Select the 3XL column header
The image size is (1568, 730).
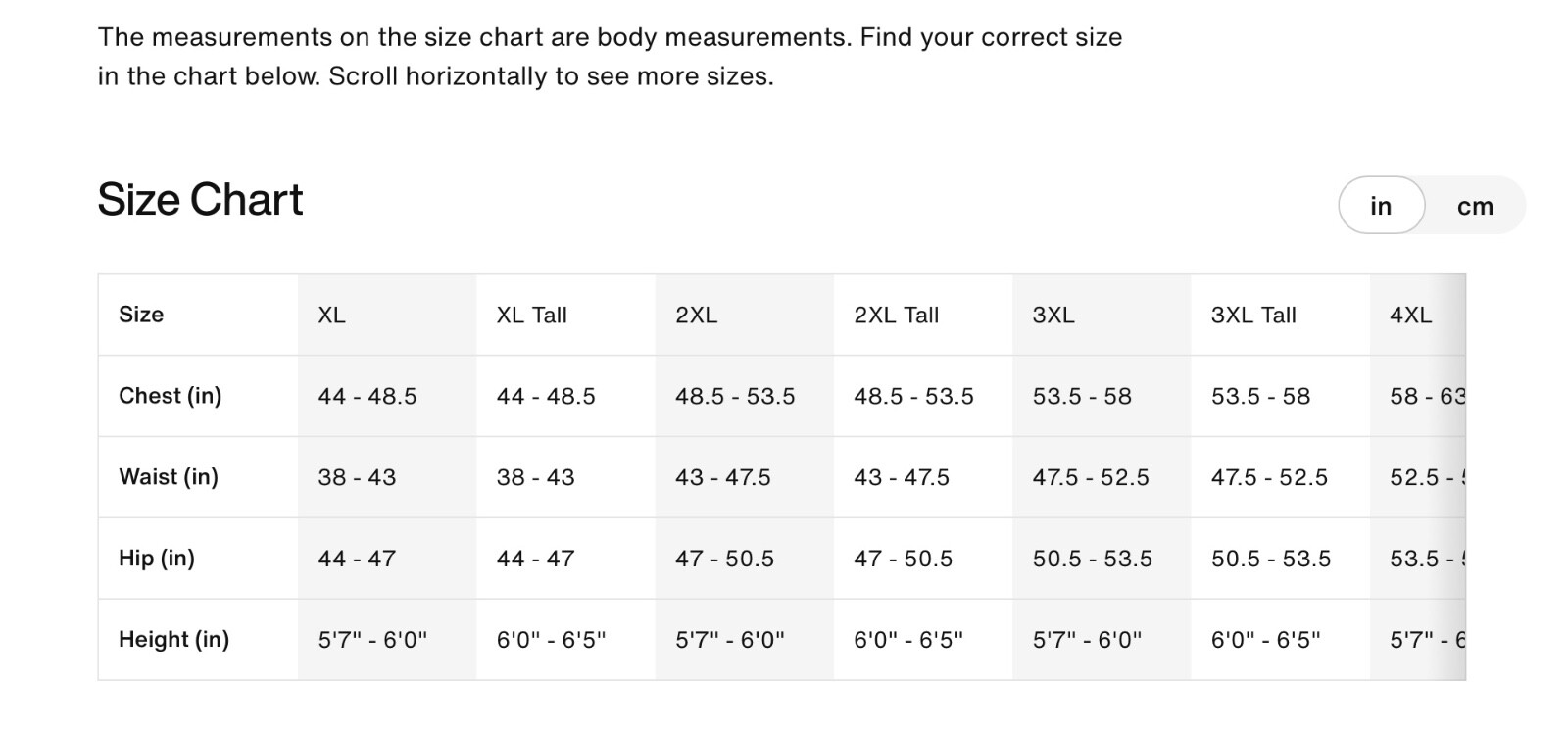tap(1053, 316)
